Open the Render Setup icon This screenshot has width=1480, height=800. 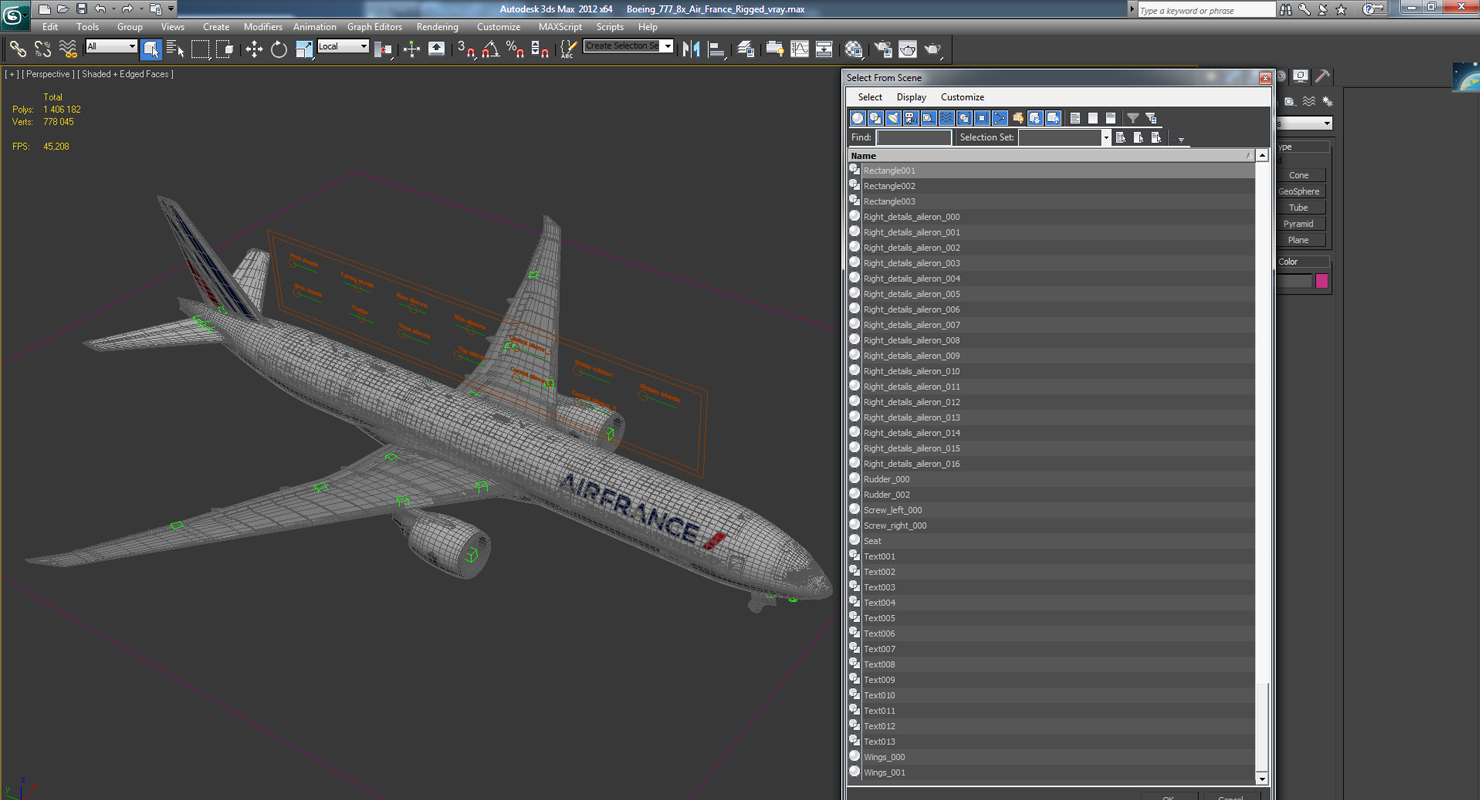[883, 48]
